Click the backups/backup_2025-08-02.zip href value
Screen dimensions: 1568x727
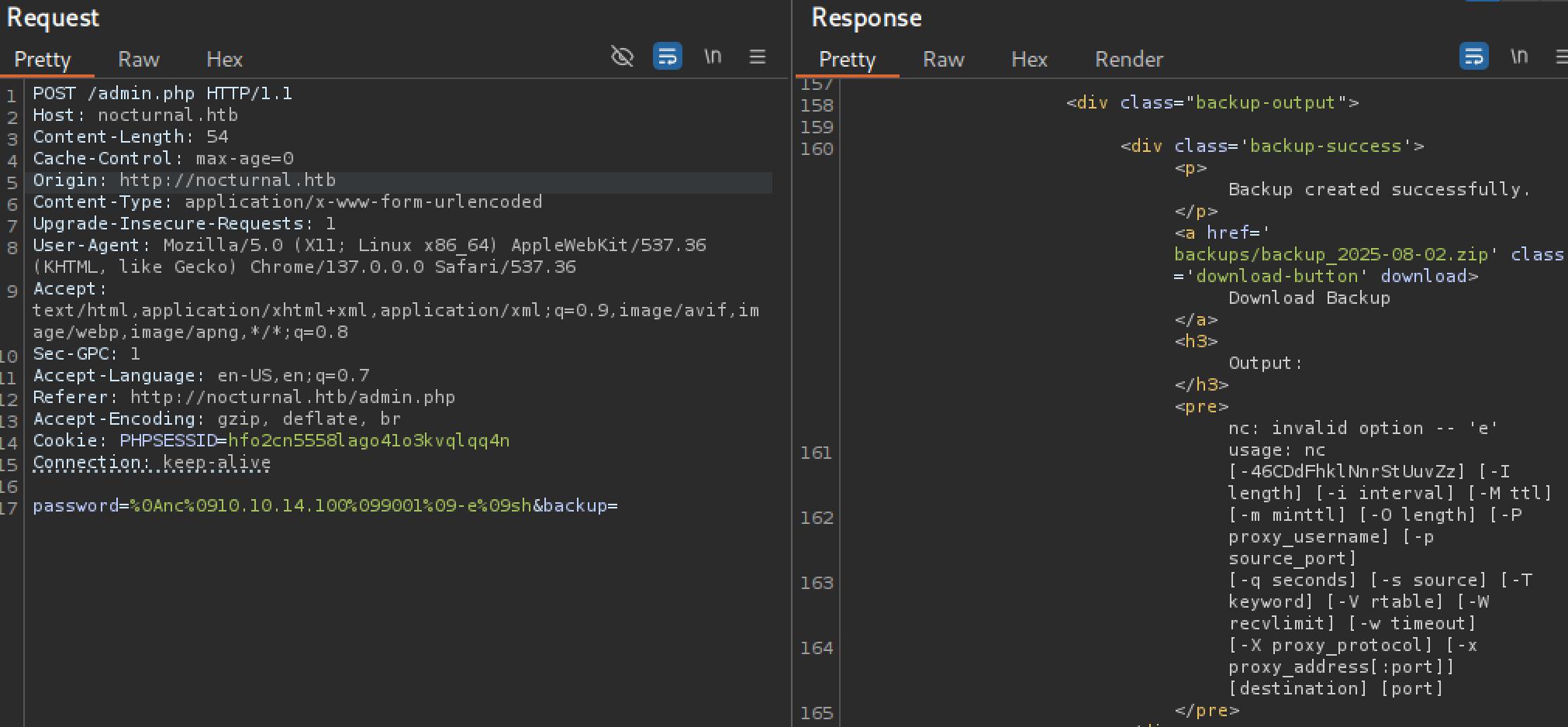1331,255
